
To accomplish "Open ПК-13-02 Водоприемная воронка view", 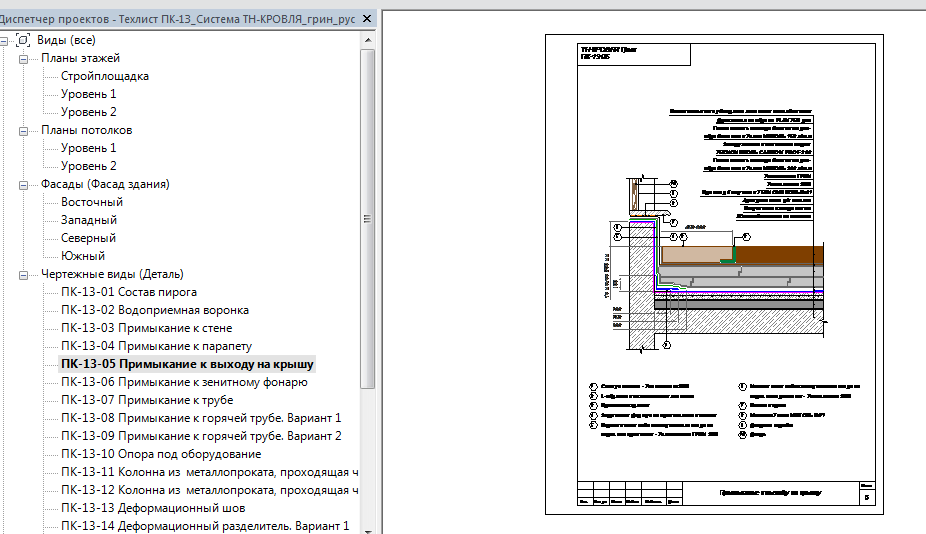I will point(155,310).
